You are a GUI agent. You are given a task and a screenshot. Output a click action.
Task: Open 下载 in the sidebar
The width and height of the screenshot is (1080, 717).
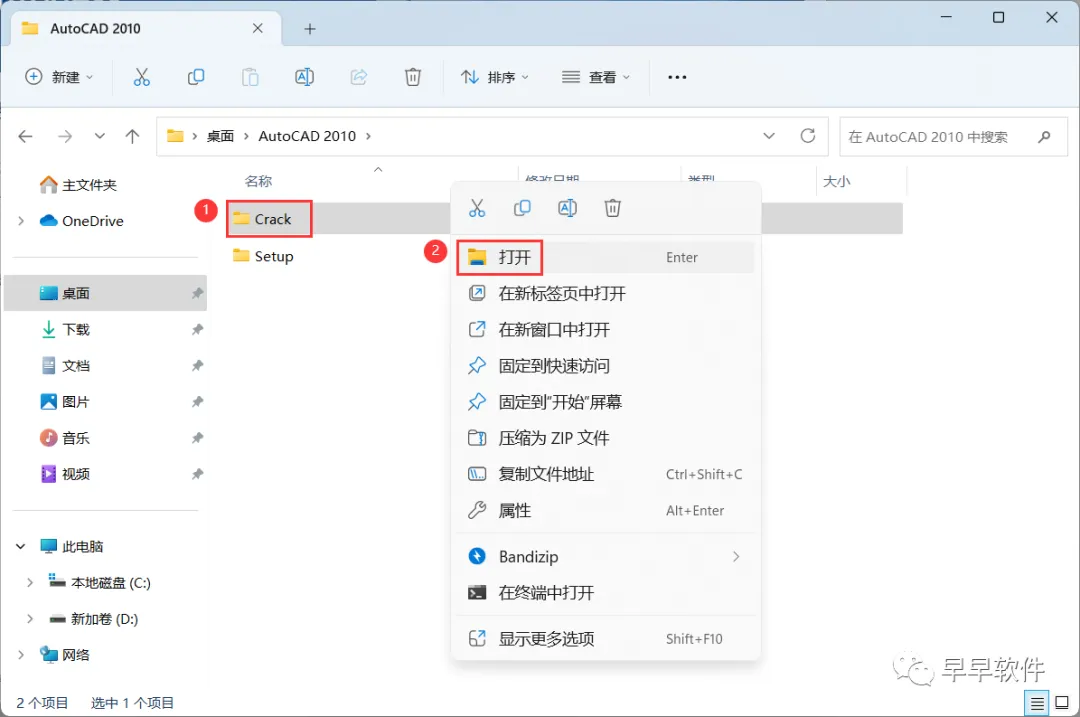click(x=65, y=329)
